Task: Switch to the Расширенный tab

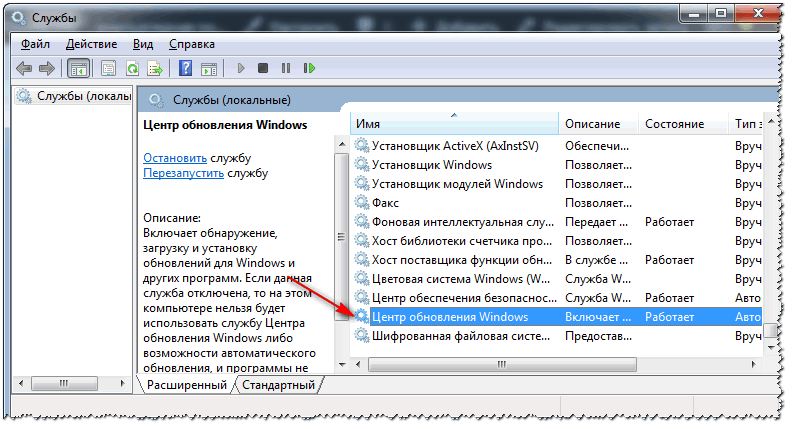Action: pyautogui.click(x=187, y=385)
